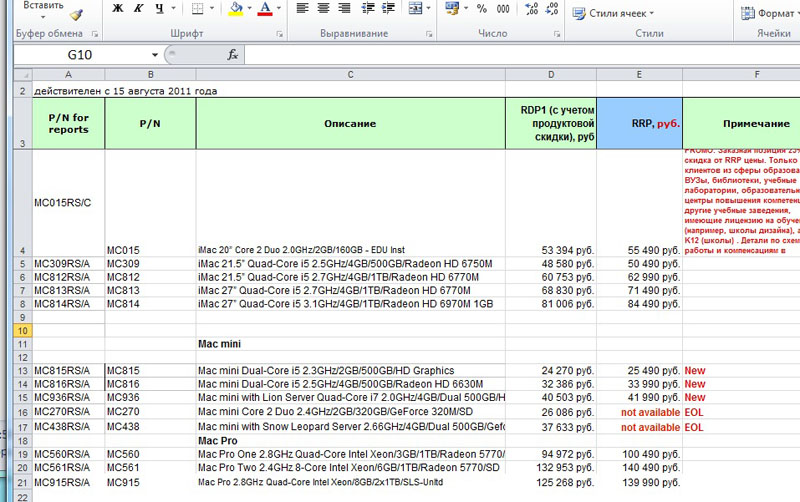Open Шрифт group dialog launcher

tap(280, 34)
